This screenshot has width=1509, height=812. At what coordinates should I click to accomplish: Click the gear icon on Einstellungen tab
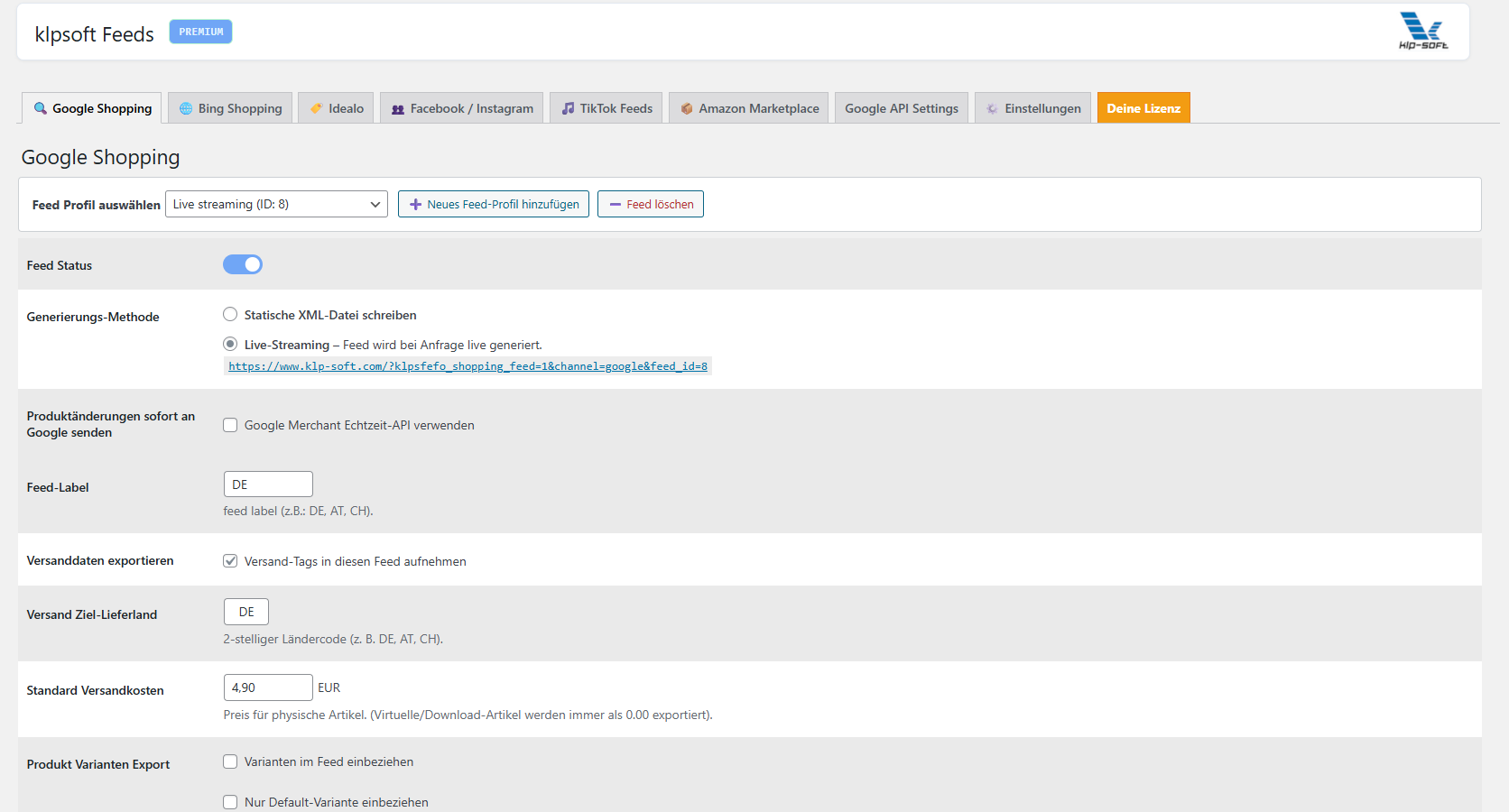click(x=993, y=108)
